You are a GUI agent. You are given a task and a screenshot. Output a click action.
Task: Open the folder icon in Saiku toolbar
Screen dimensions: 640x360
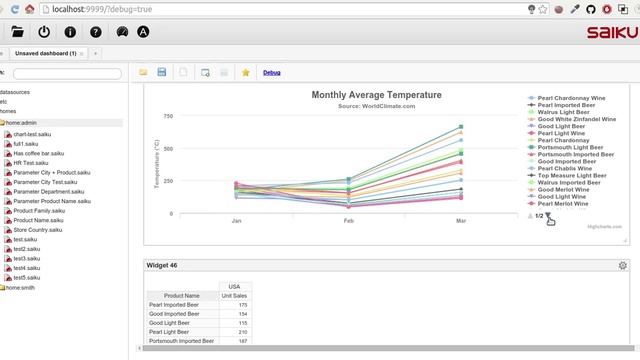pos(17,31)
